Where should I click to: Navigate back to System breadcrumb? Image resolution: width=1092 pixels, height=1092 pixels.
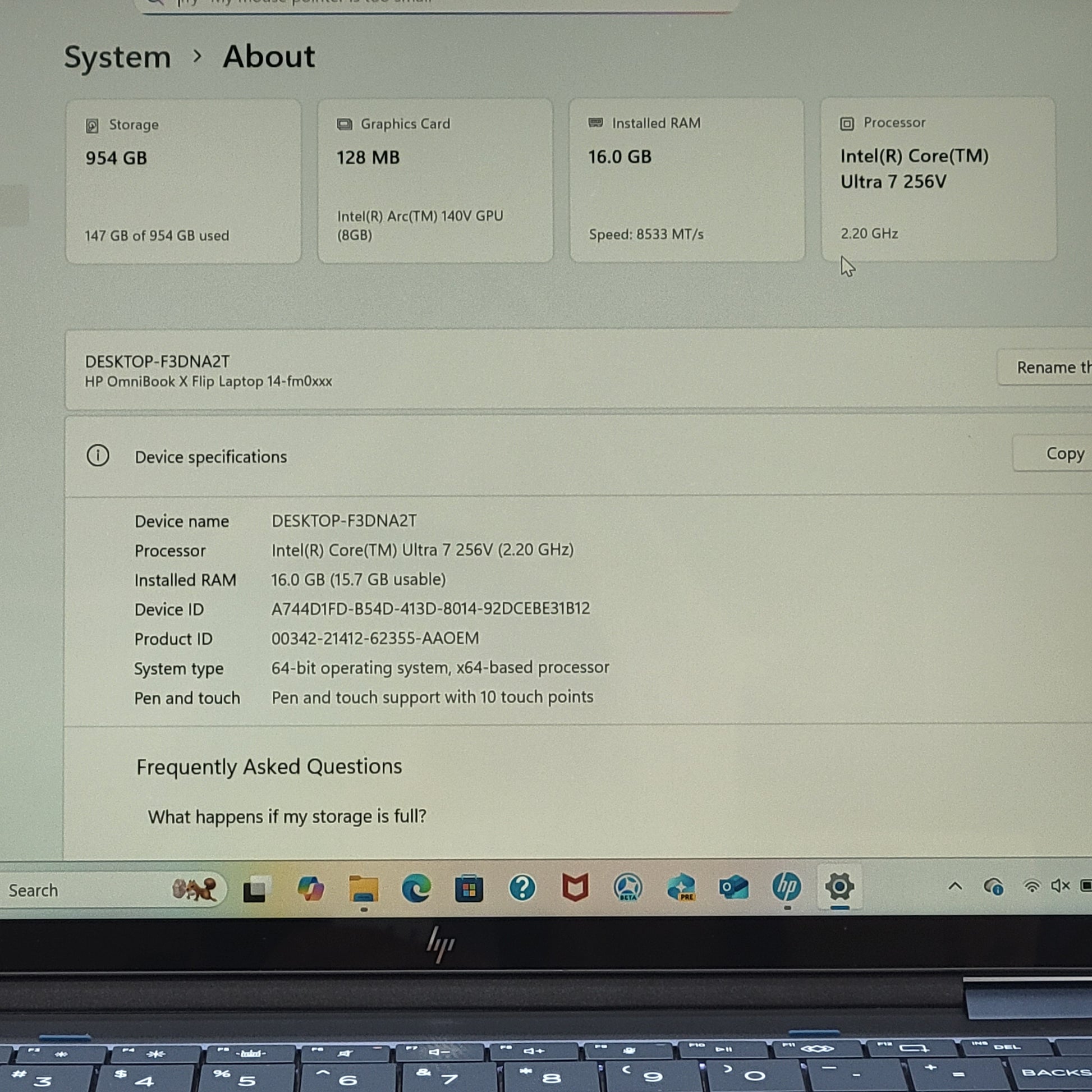click(117, 58)
